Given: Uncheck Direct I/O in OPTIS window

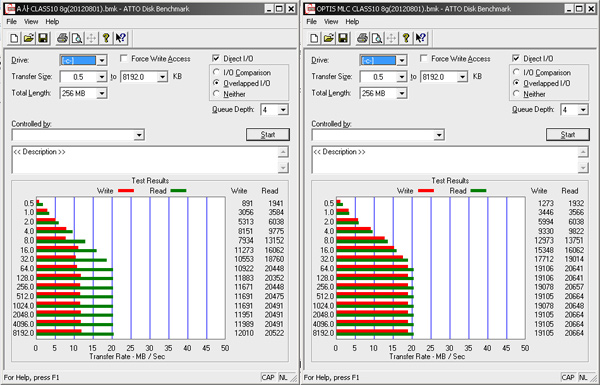Looking at the screenshot, I should 516,58.
